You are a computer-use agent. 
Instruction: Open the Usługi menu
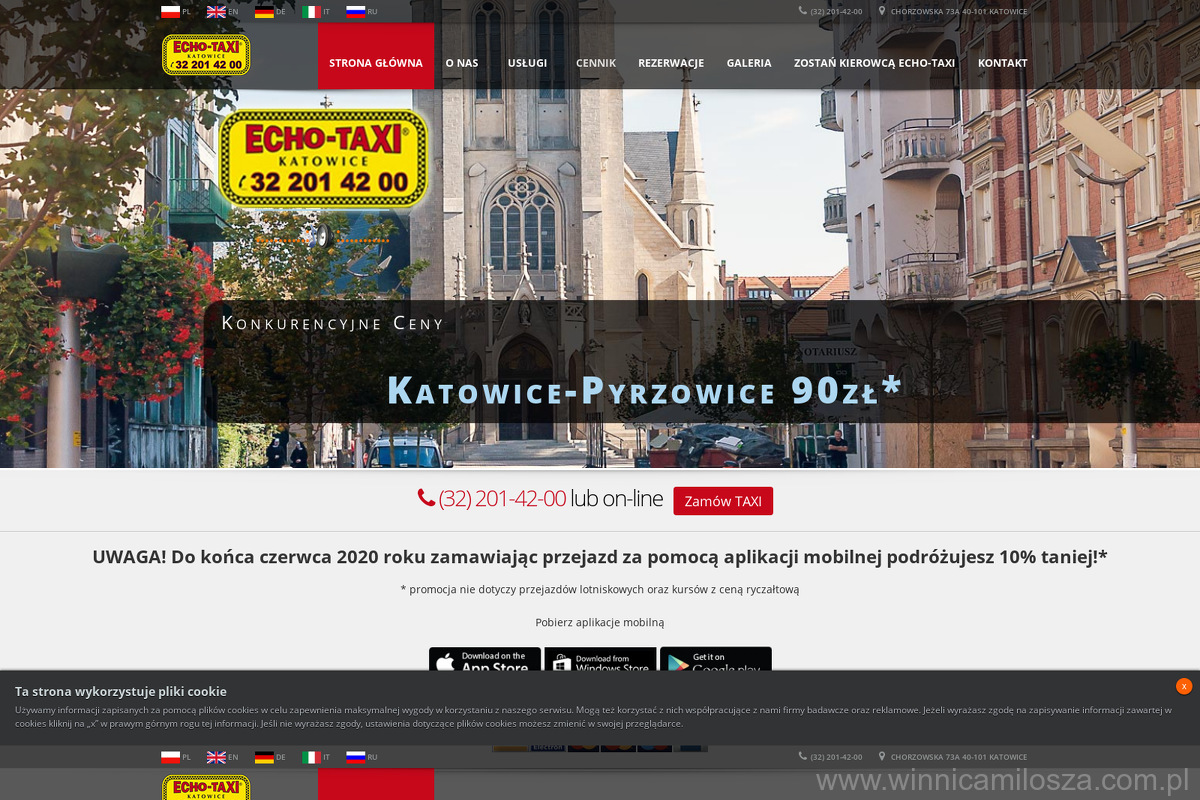[x=527, y=63]
